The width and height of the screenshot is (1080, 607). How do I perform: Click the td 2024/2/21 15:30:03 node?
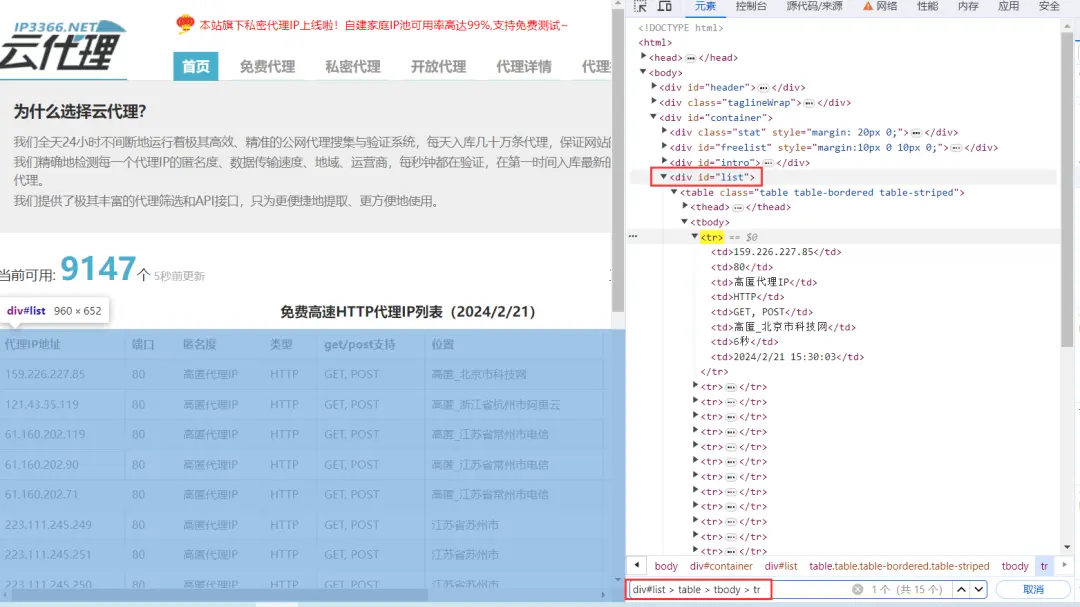point(787,357)
